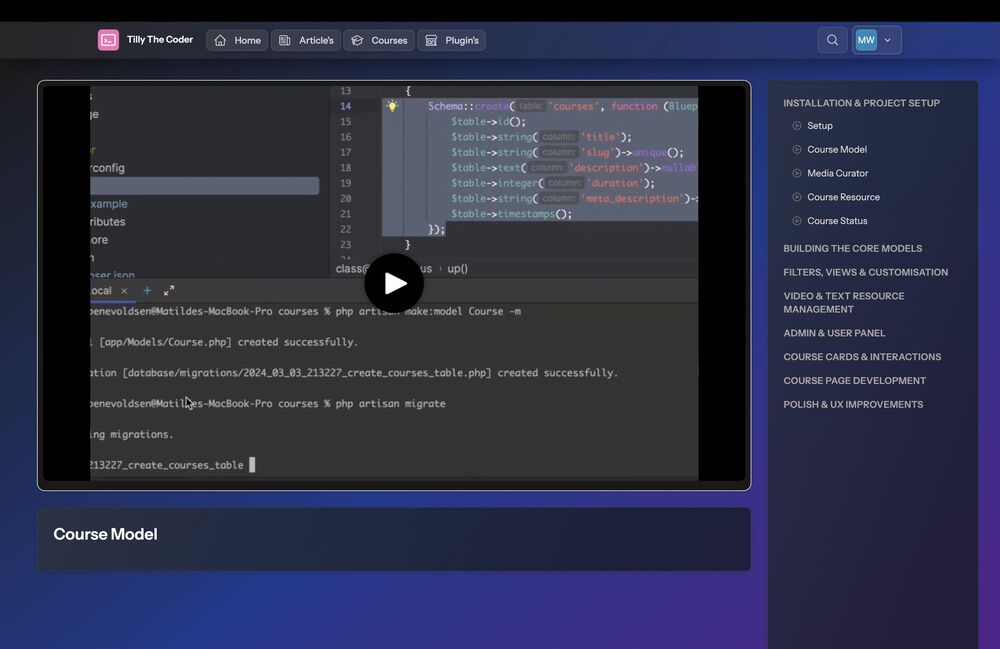Select the Course Status lesson
Screen dimensions: 1000x649
click(x=837, y=221)
